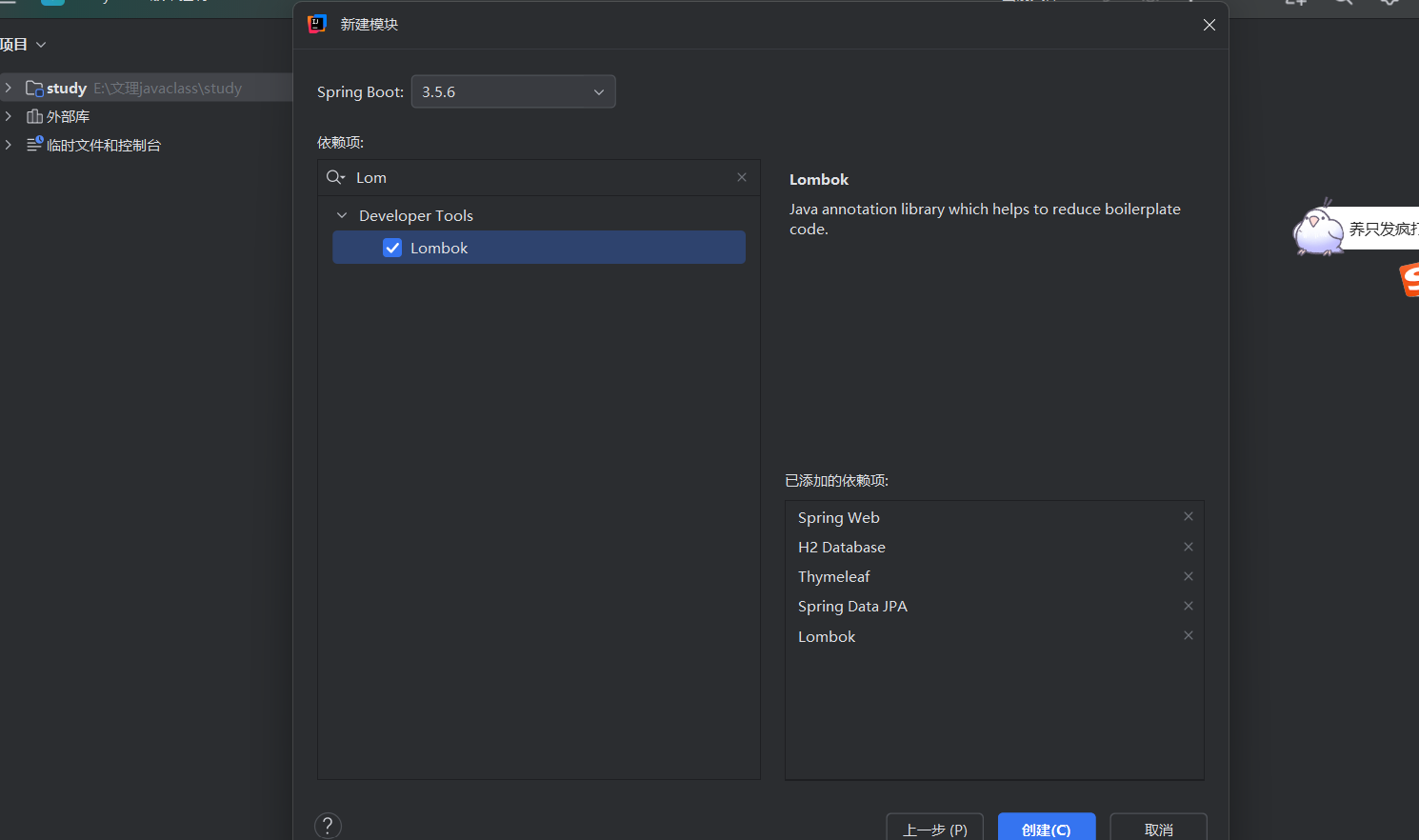Select Lombok in added dependencies list
Image resolution: width=1419 pixels, height=840 pixels.
(827, 636)
